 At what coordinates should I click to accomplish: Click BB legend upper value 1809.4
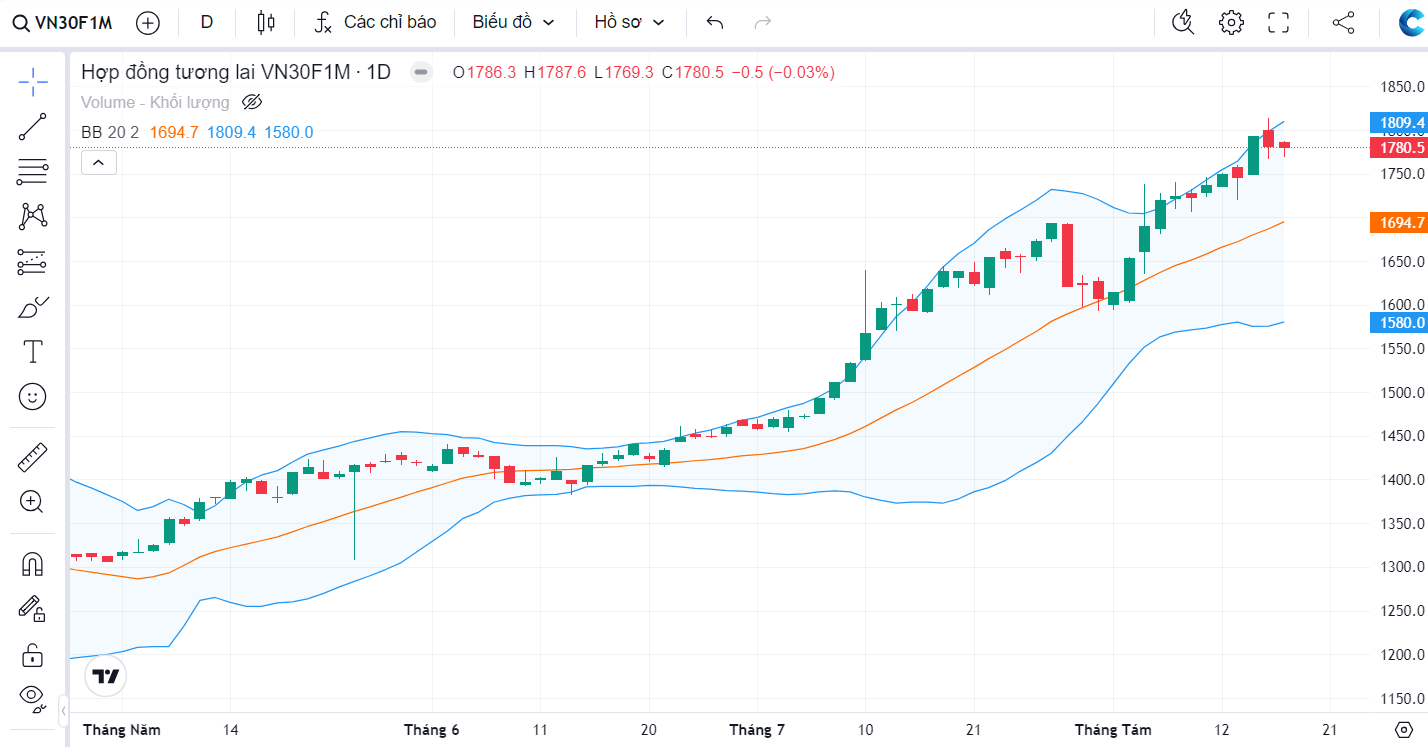tap(232, 132)
